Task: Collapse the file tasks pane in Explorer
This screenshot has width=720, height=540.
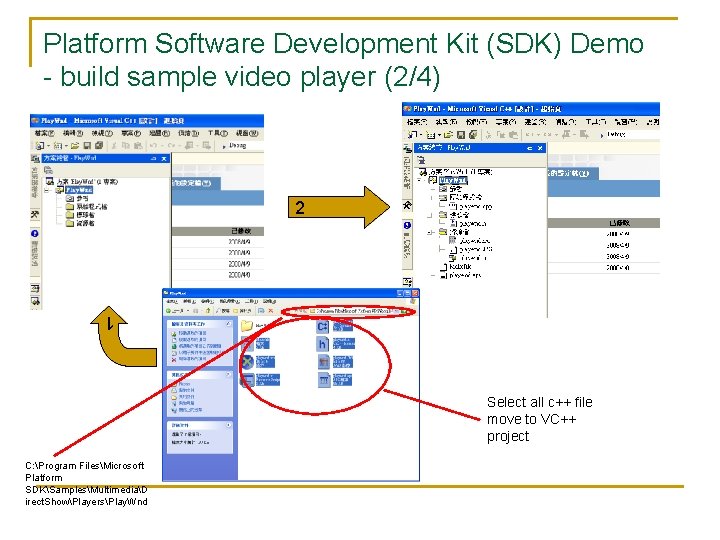Action: tap(228, 324)
